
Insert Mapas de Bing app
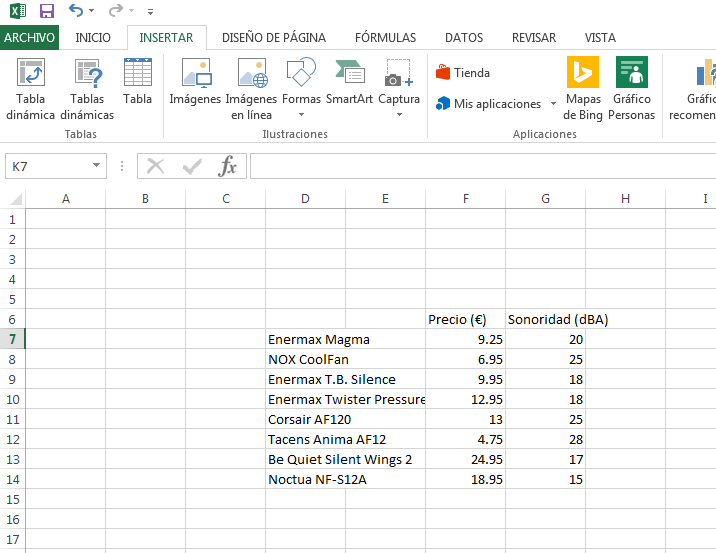(583, 89)
